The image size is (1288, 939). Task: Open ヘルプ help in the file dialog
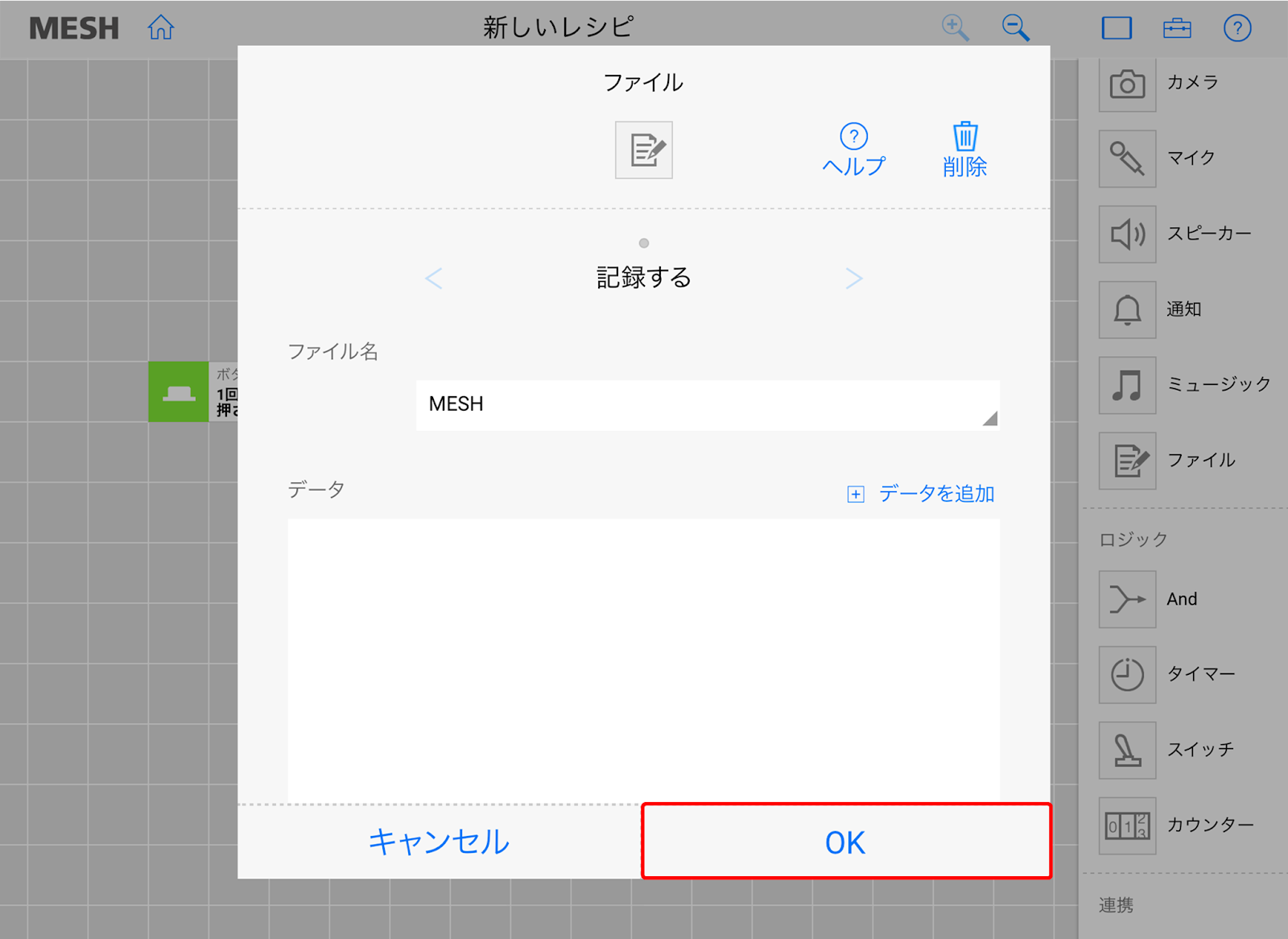coord(853,150)
